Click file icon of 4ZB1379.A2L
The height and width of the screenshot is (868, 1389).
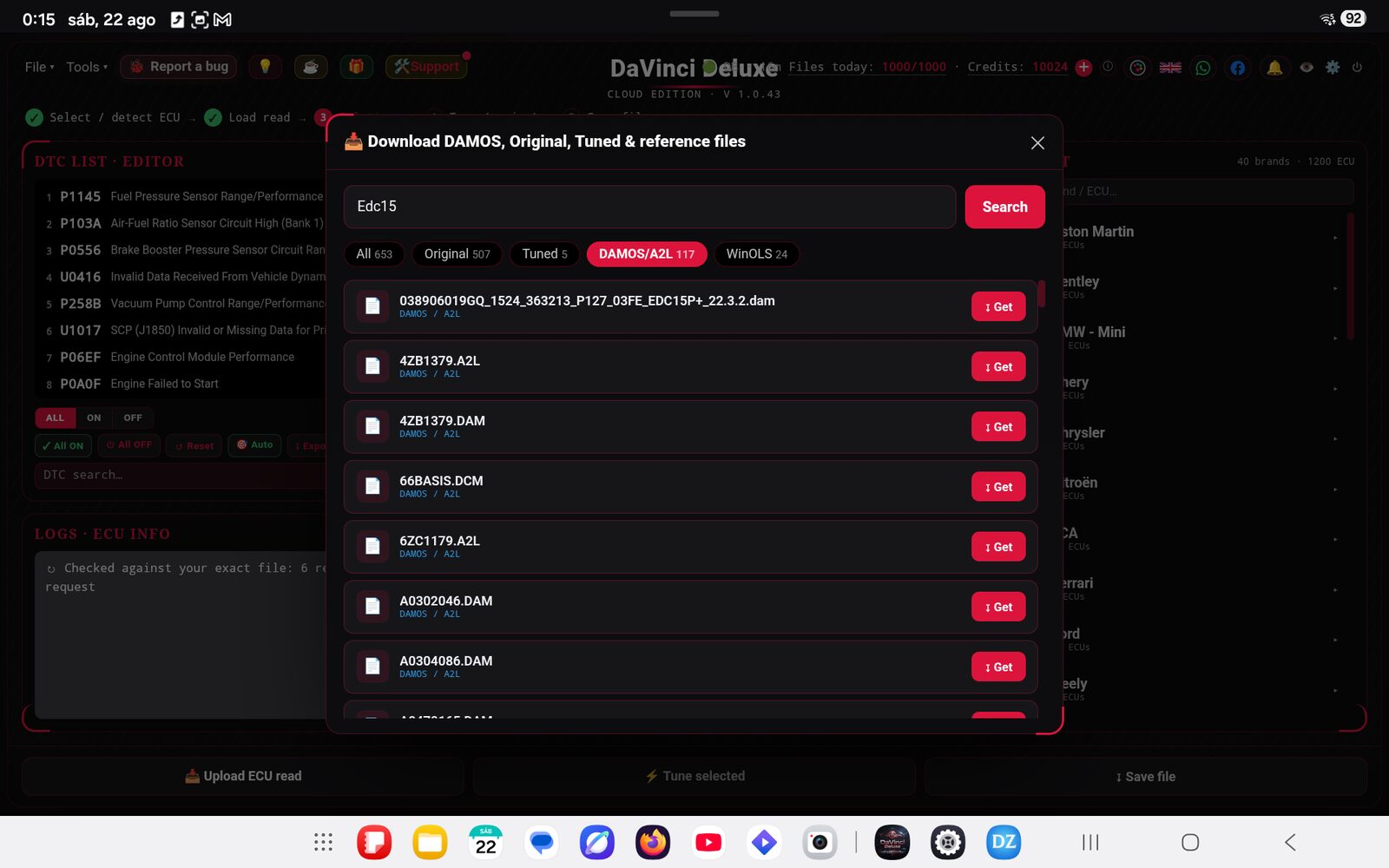372,366
